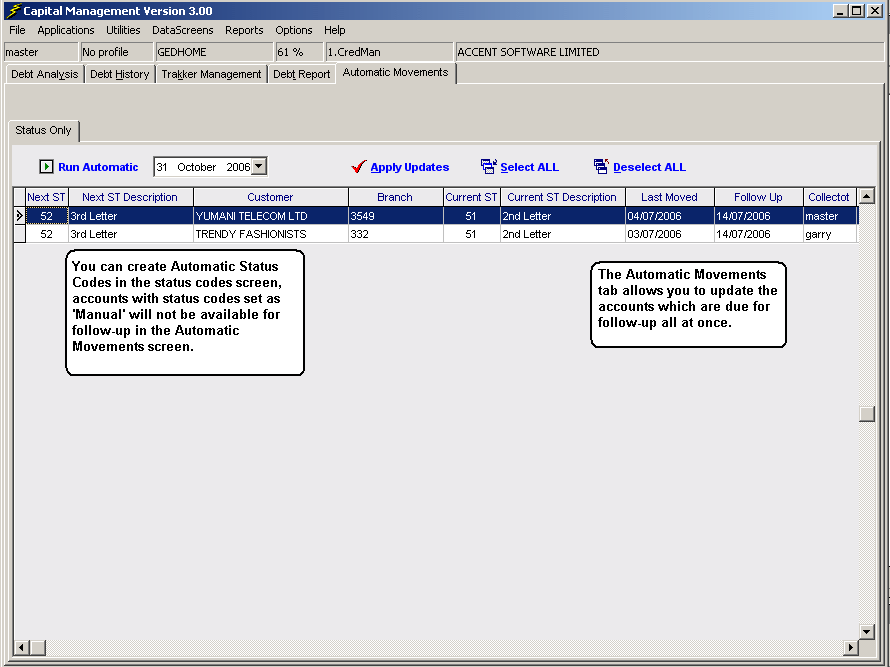
Task: Click the Follow Up date for TRENDY FASHIONISTS
Action: pyautogui.click(x=758, y=234)
